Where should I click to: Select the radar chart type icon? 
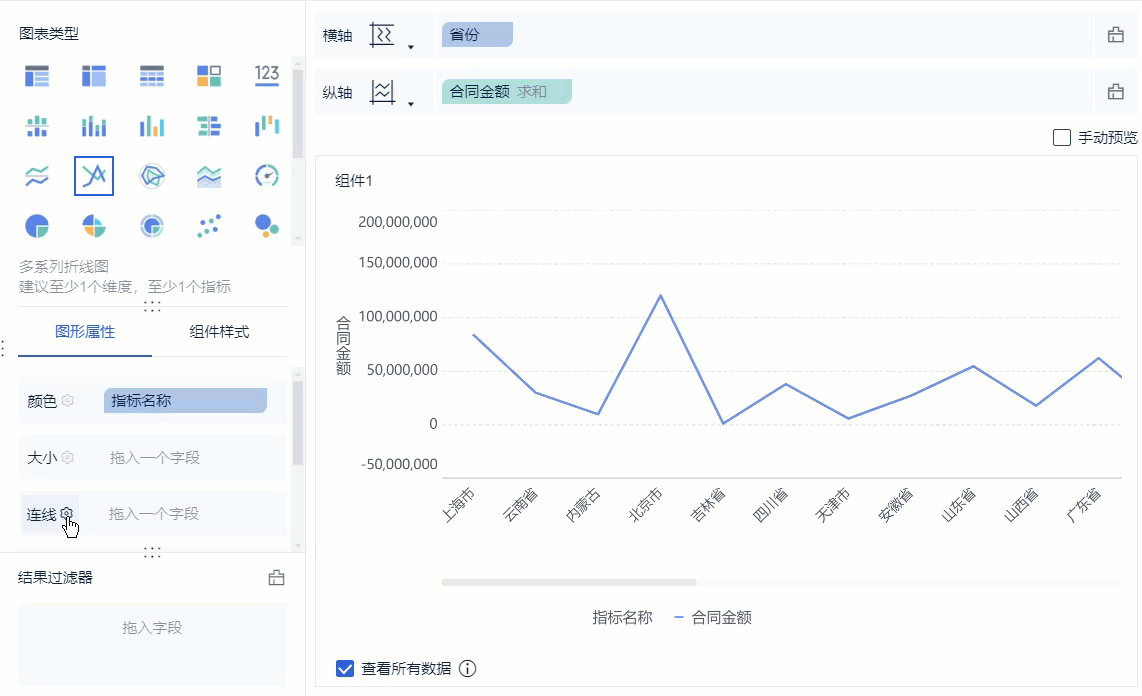(152, 177)
